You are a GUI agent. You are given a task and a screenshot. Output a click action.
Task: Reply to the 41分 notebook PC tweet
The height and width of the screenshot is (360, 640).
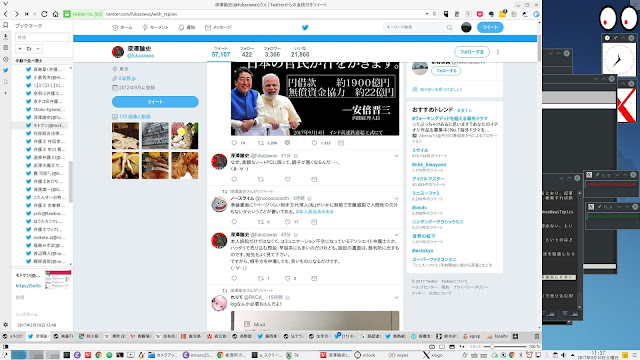234,179
